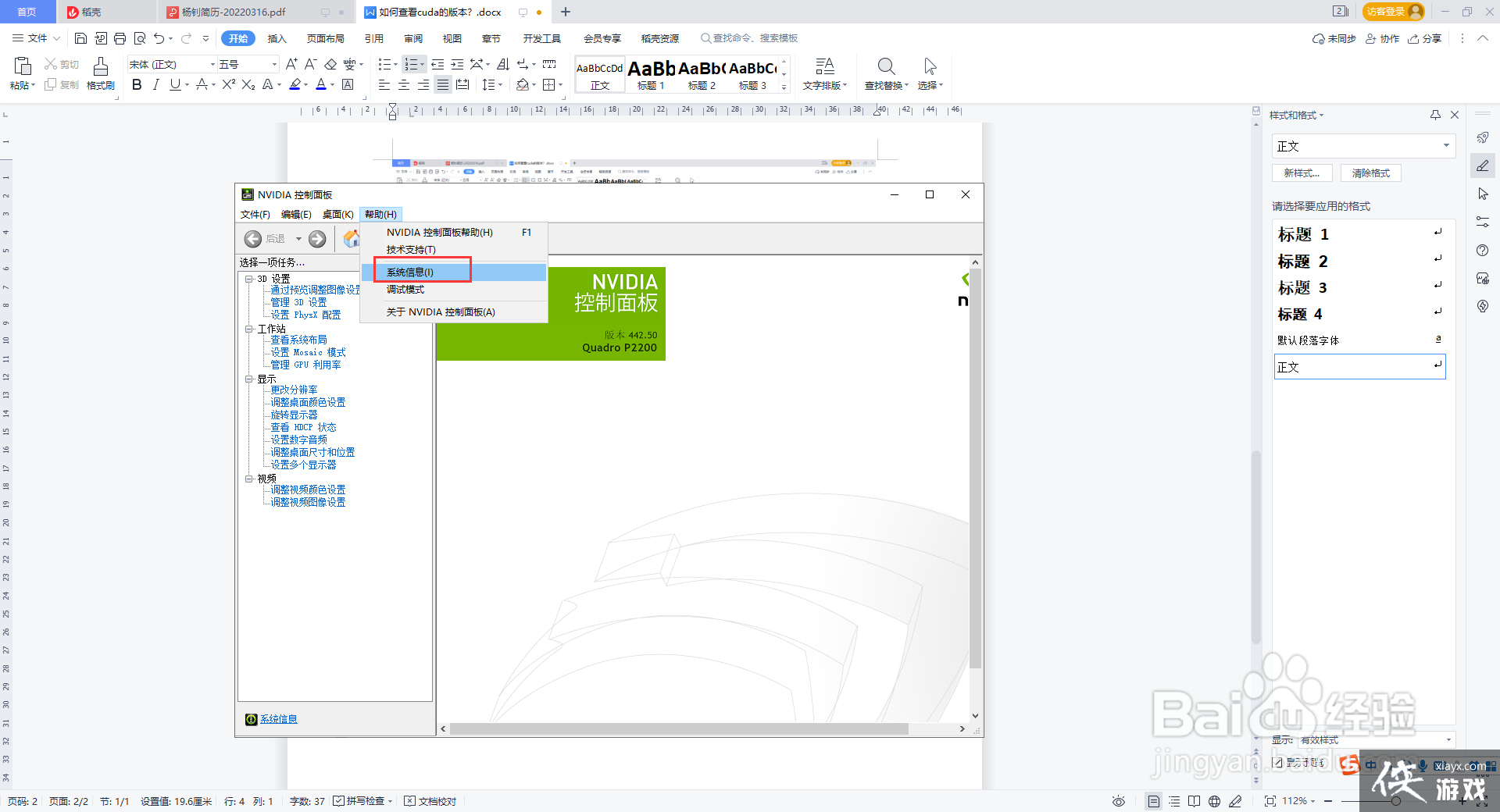1500x812 pixels.
Task: Click the Distributed alignment icon
Action: [462, 84]
